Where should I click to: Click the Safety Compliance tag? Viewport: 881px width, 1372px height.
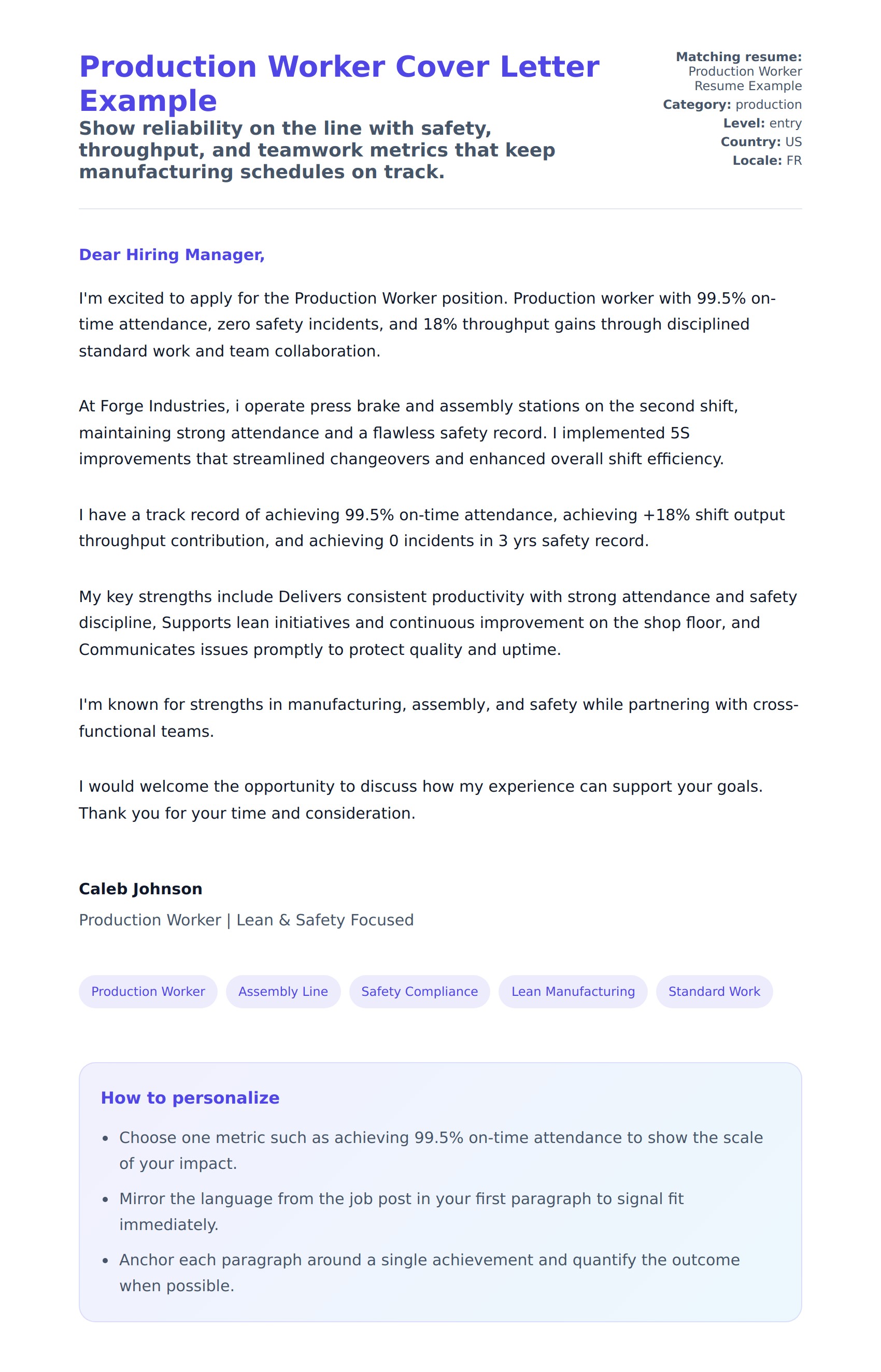click(419, 991)
